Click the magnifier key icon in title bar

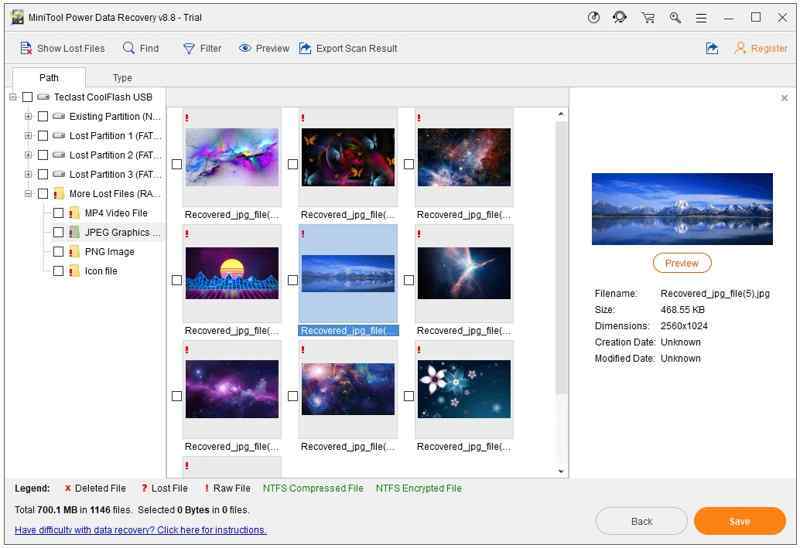coord(675,17)
